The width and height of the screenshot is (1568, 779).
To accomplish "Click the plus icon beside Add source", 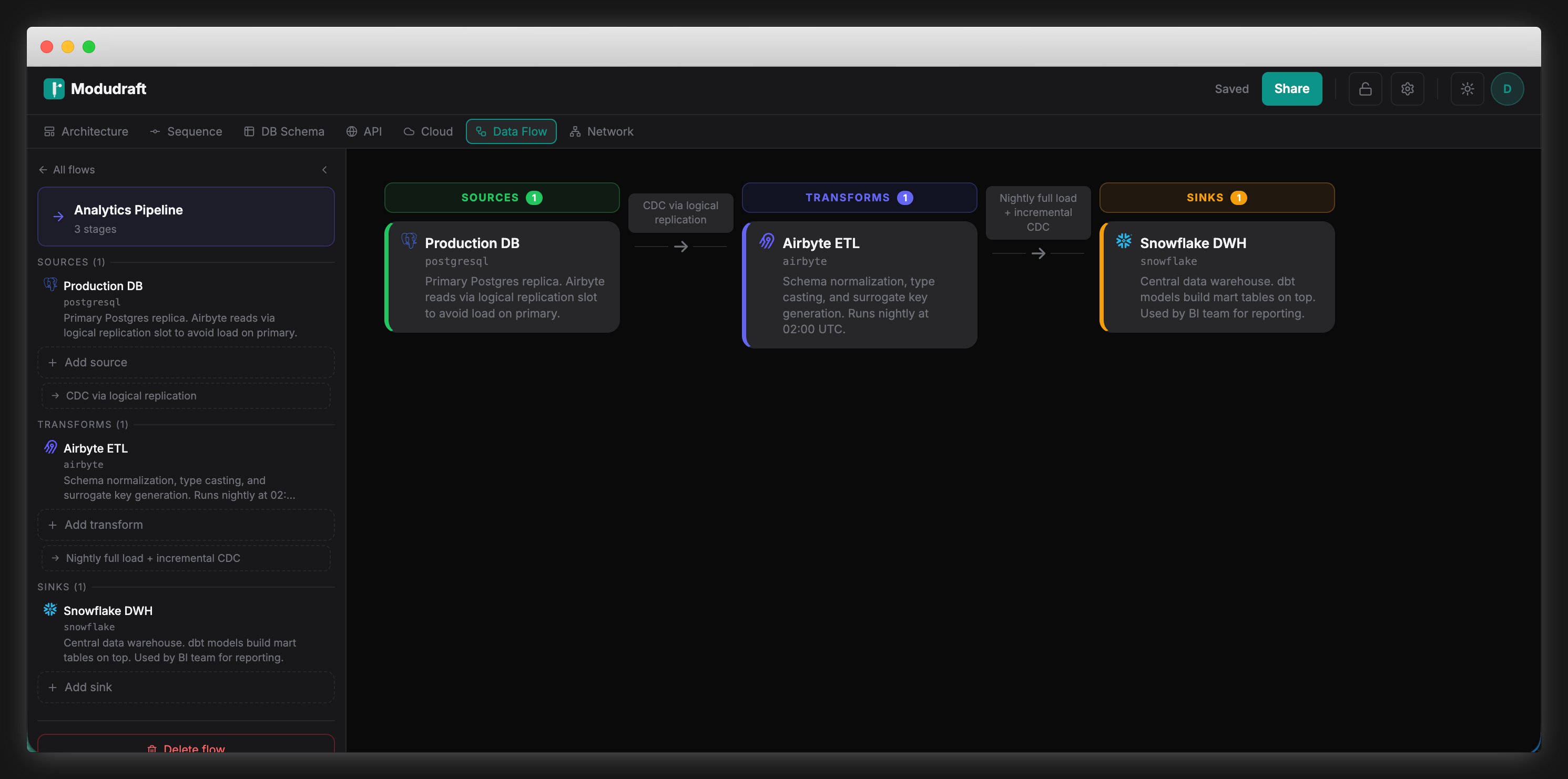I will point(53,363).
